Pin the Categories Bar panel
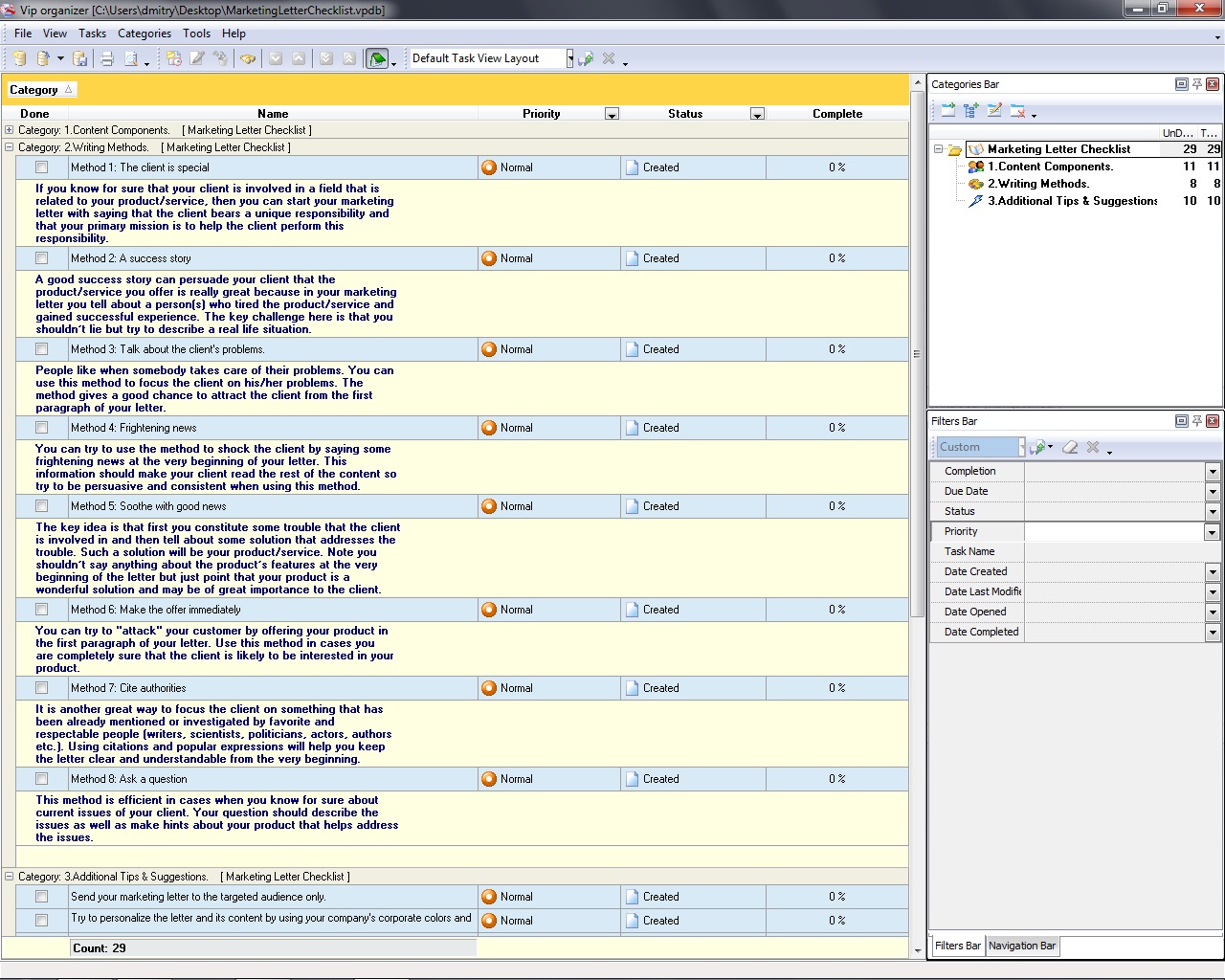The height and width of the screenshot is (980, 1225). [1196, 84]
